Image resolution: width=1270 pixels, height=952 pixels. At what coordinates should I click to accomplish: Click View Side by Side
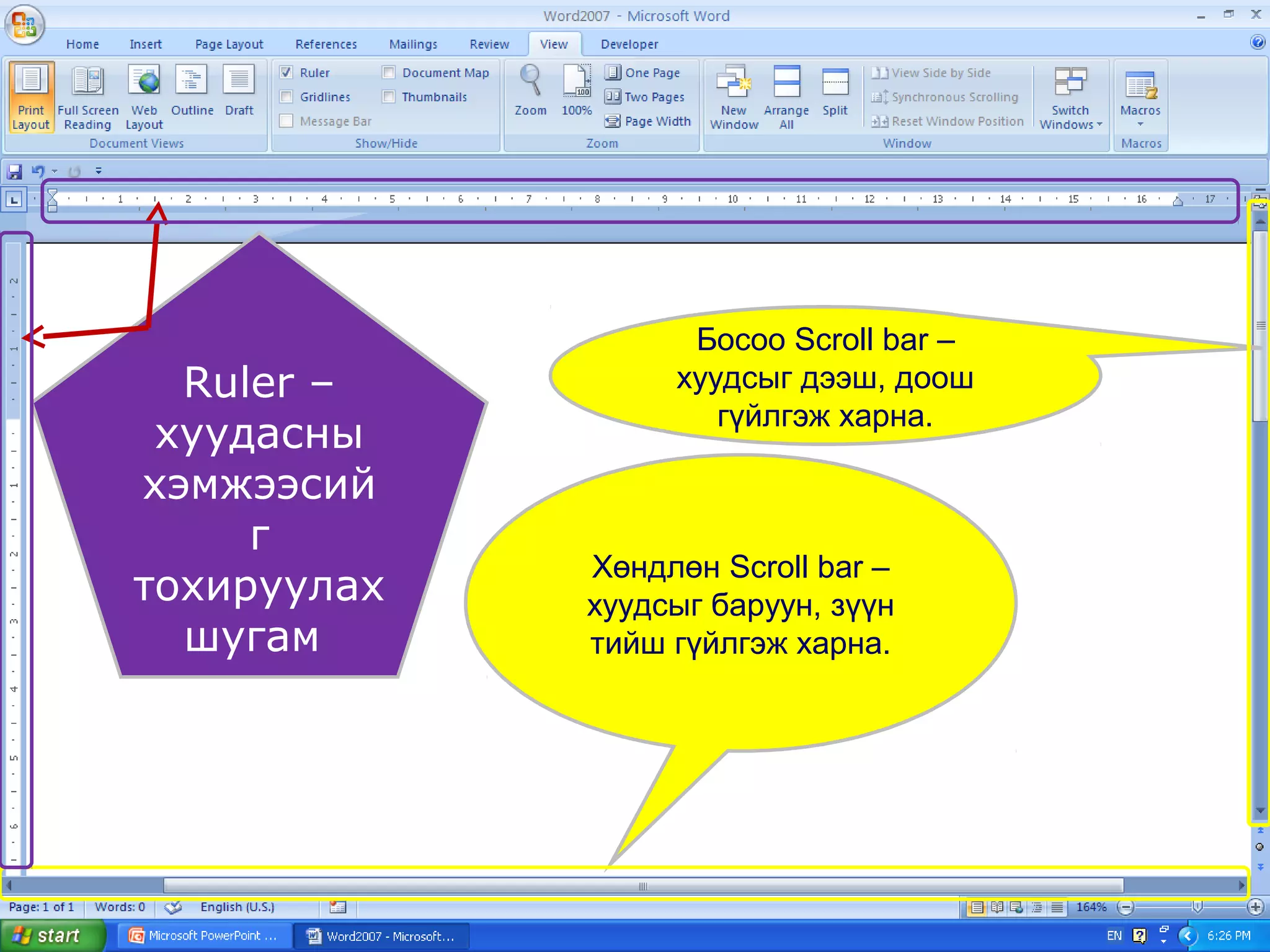931,73
